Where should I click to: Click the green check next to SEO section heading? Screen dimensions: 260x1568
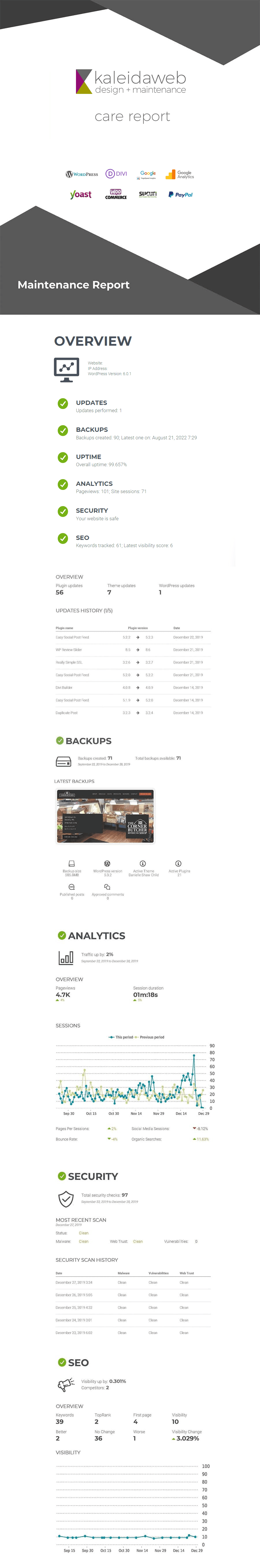pyautogui.click(x=62, y=1362)
